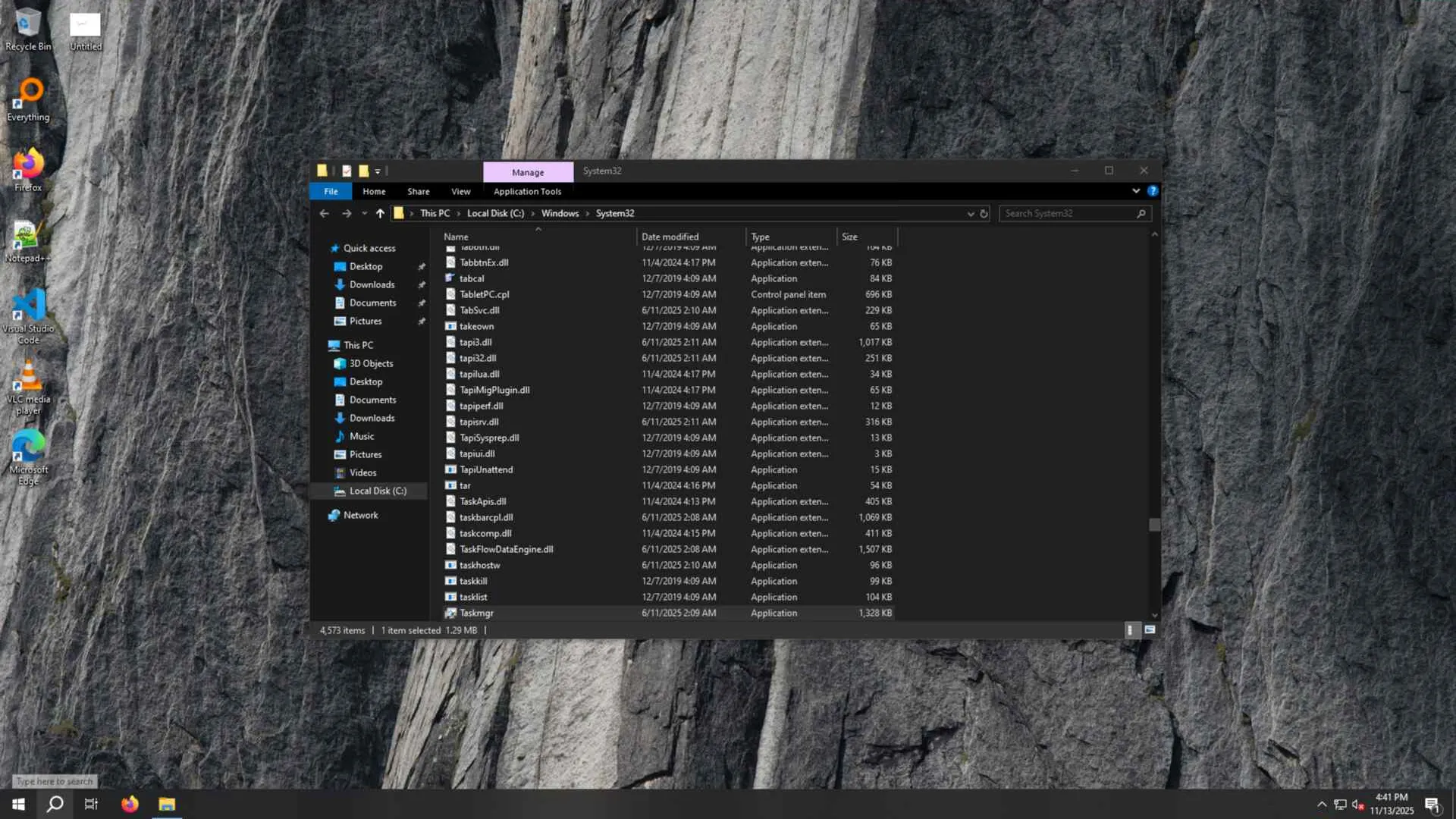This screenshot has height=819, width=1456.
Task: Refresh the System32 folder listing
Action: point(984,214)
